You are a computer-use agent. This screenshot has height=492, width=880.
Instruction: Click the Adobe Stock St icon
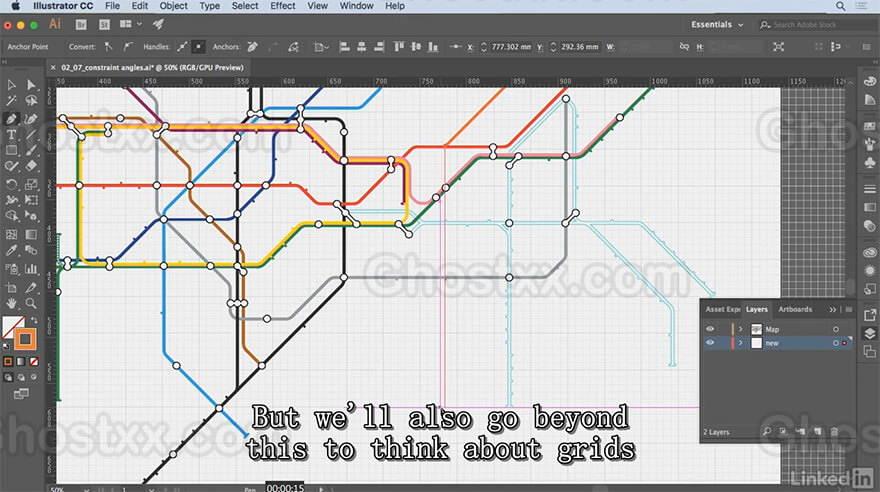[104, 25]
